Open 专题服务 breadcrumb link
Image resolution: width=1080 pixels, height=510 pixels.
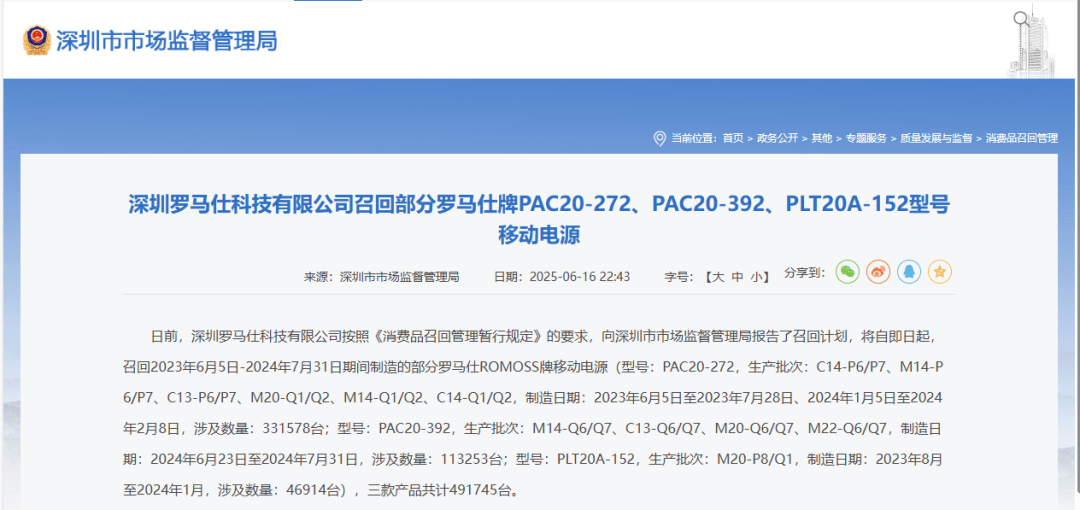866,139
